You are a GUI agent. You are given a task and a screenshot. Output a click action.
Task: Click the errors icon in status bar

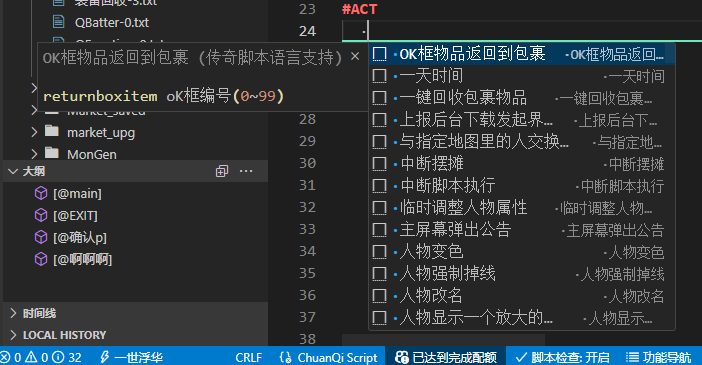tap(5, 357)
